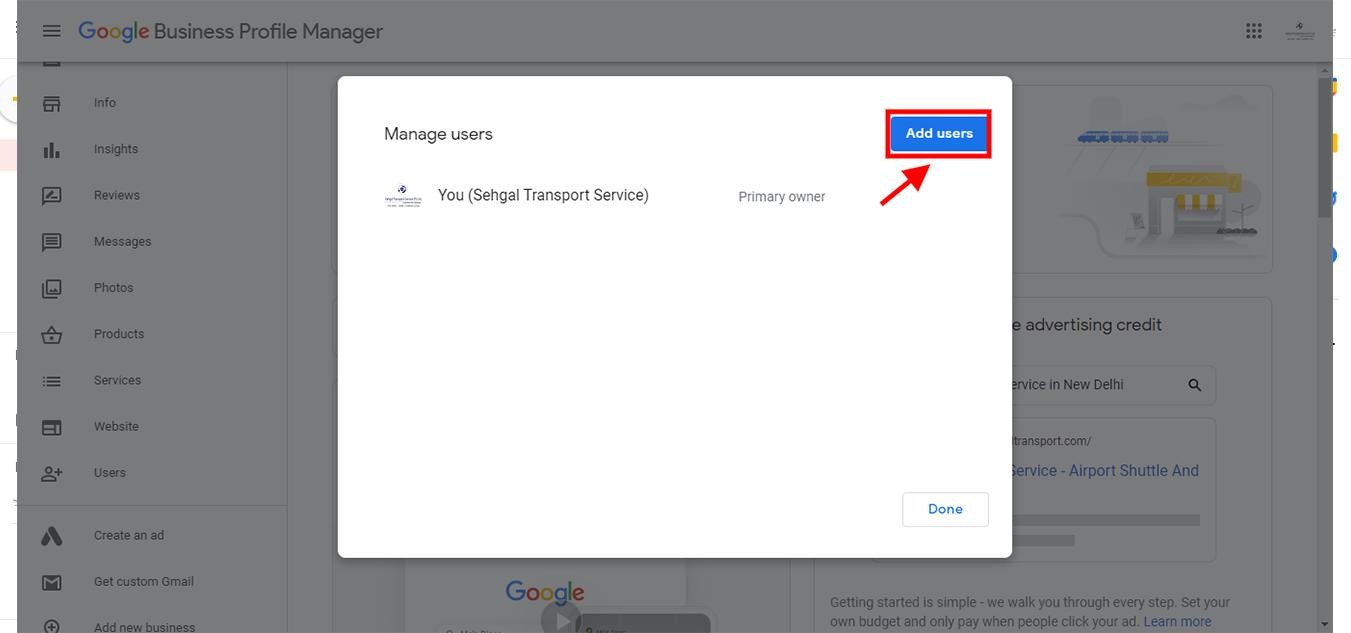Click the Learn more link
This screenshot has width=1351, height=633.
pyautogui.click(x=1177, y=621)
